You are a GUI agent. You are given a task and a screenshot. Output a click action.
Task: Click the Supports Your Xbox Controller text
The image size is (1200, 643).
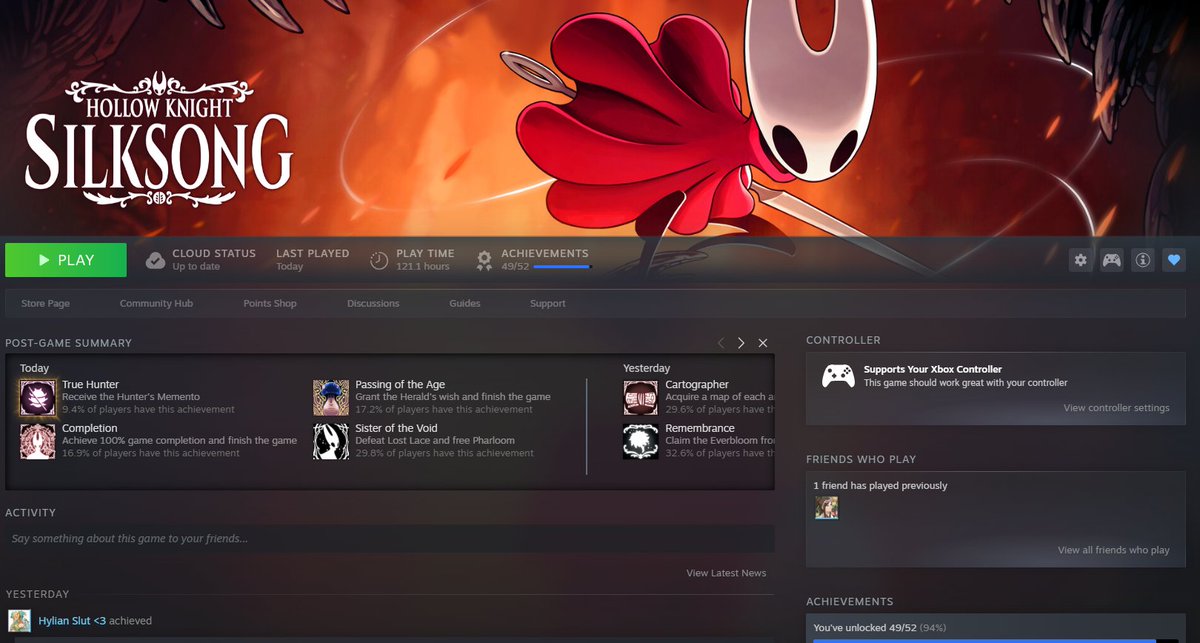click(933, 369)
